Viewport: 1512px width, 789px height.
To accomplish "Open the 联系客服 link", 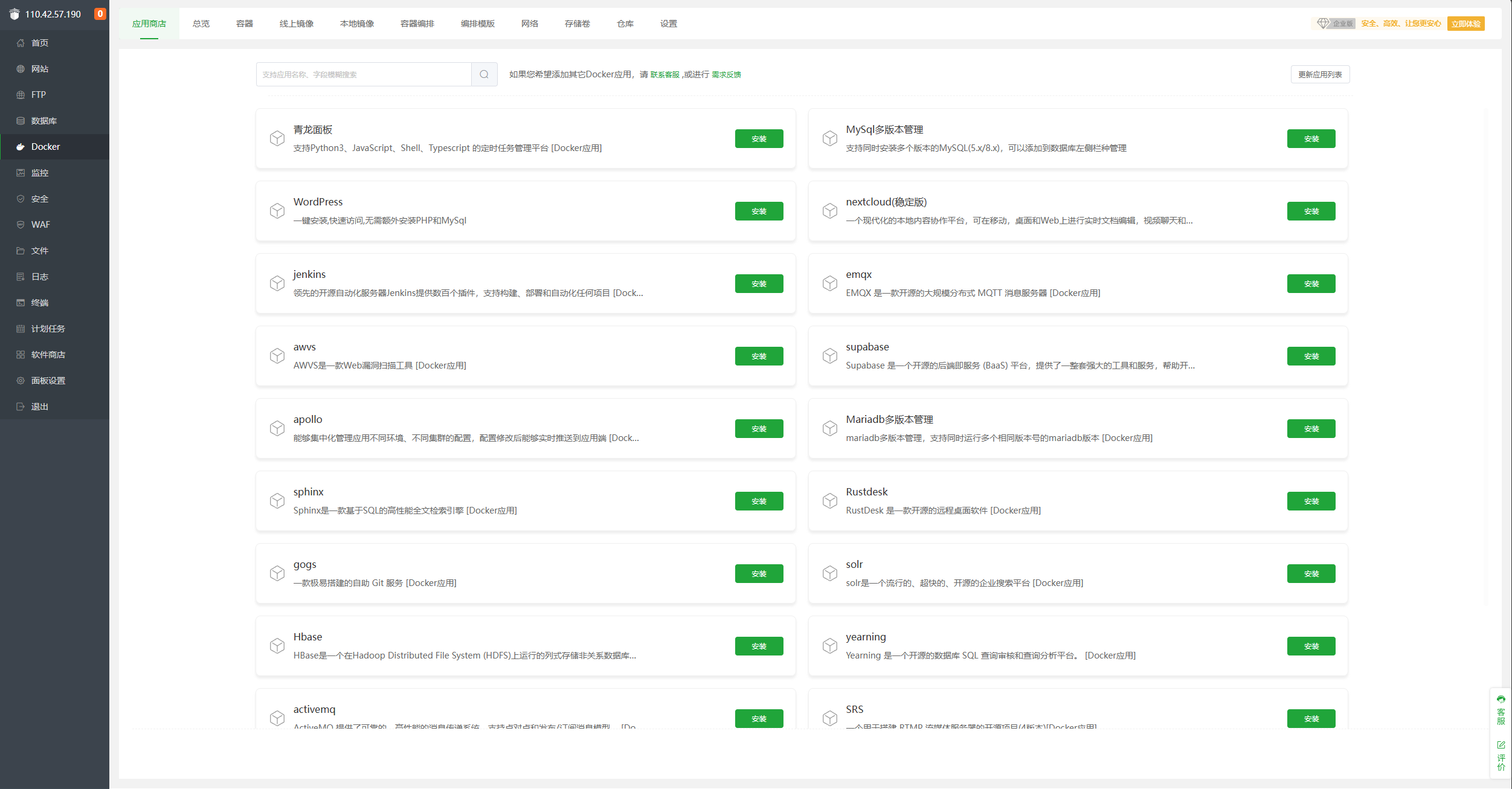I will click(664, 74).
